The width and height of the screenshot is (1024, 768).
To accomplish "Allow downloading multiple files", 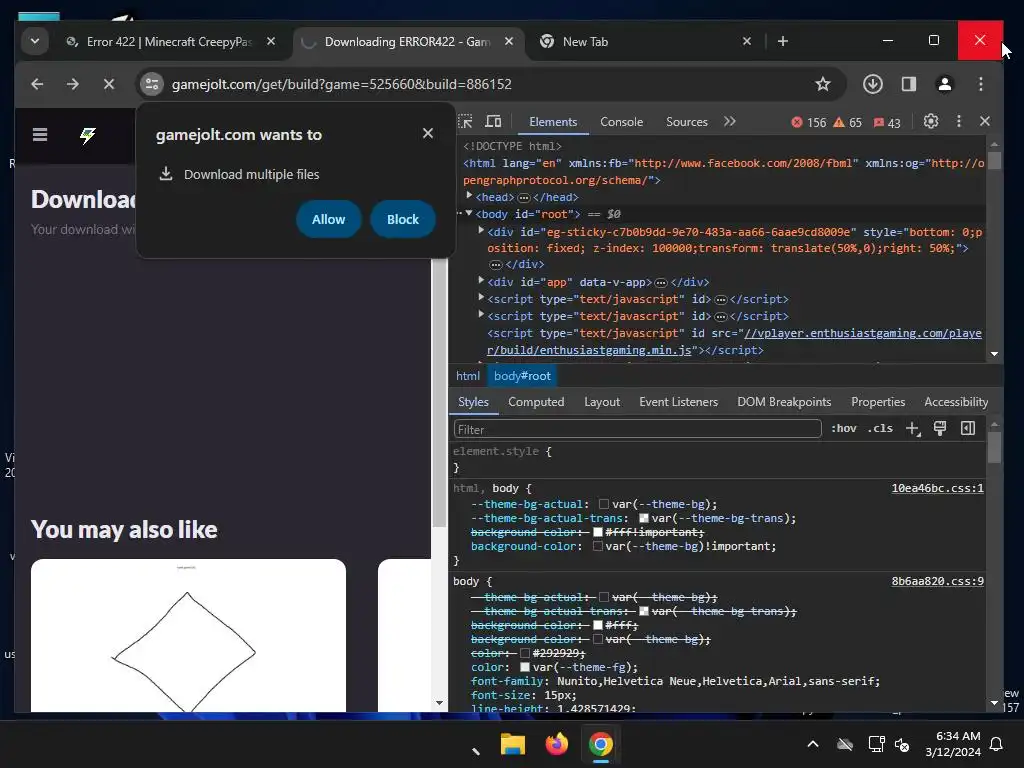I will tap(328, 219).
